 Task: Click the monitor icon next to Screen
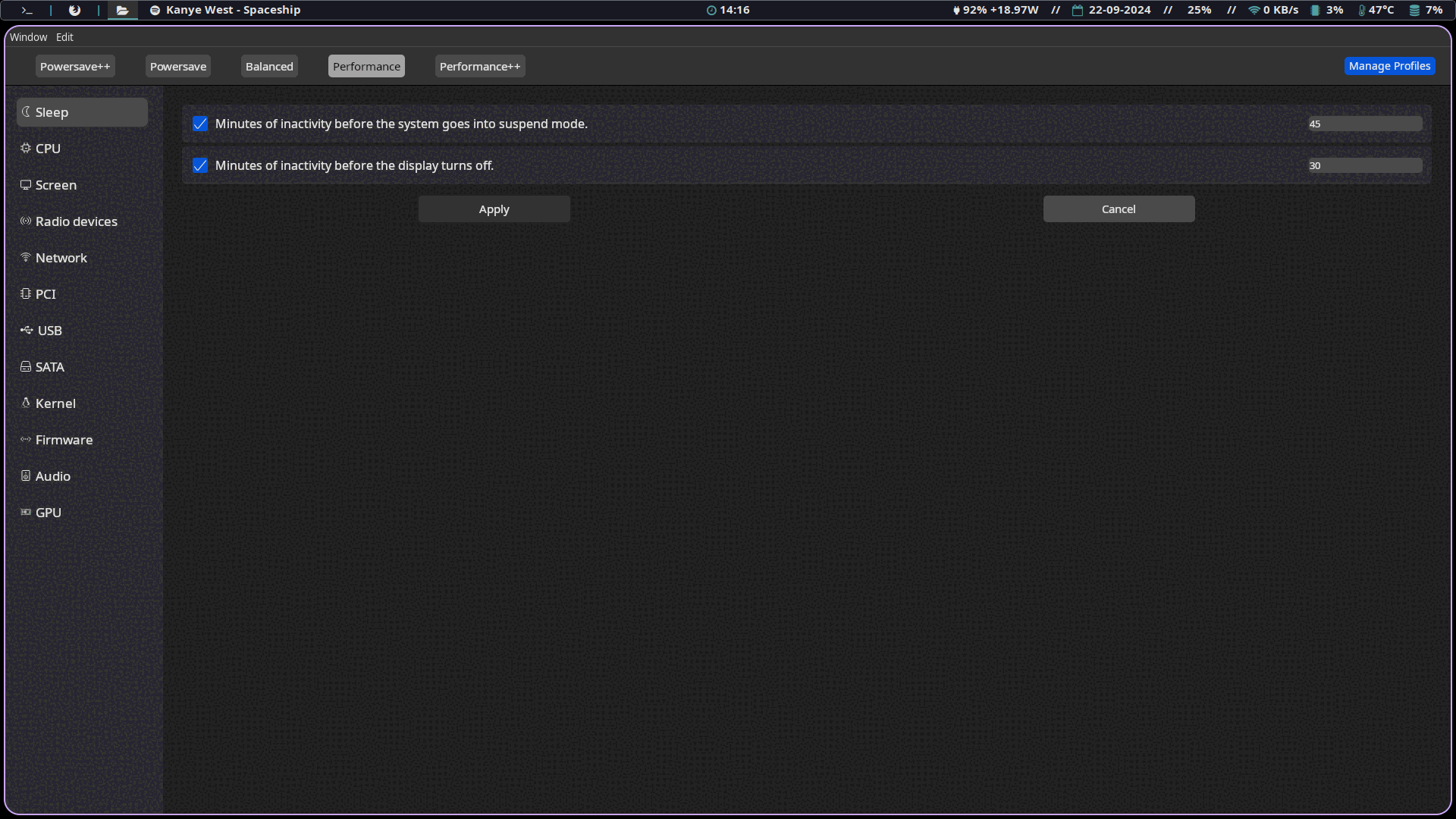coord(26,185)
